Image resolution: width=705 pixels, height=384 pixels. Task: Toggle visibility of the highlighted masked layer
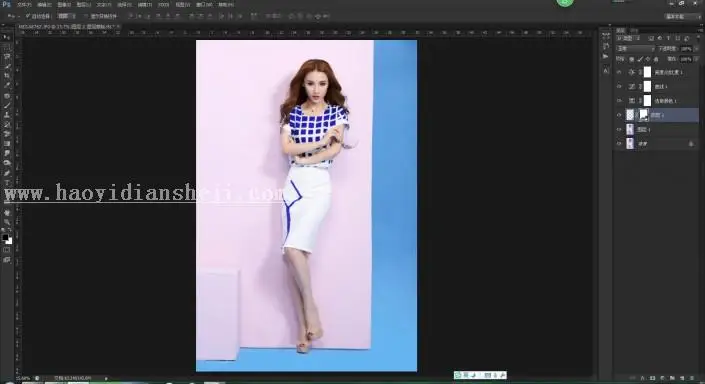point(619,115)
